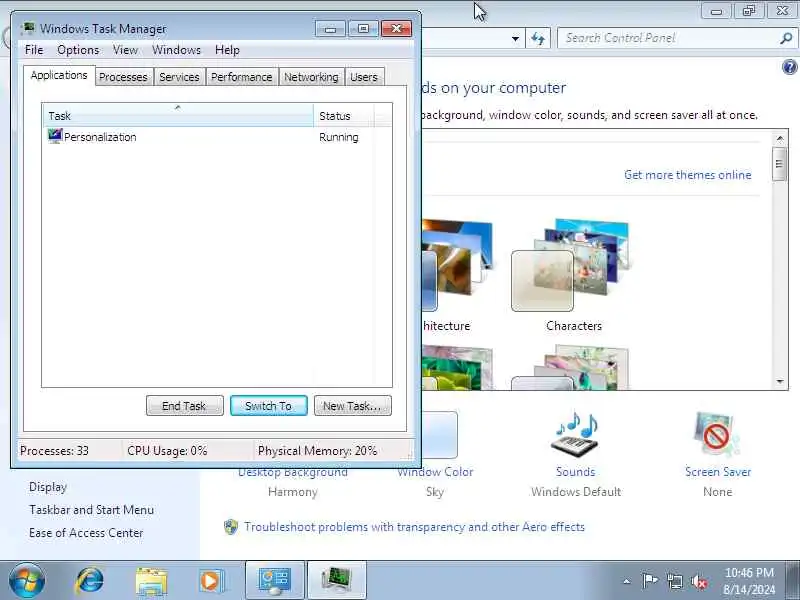This screenshot has width=800, height=600.
Task: Click the Running status of Personalization
Action: point(339,137)
